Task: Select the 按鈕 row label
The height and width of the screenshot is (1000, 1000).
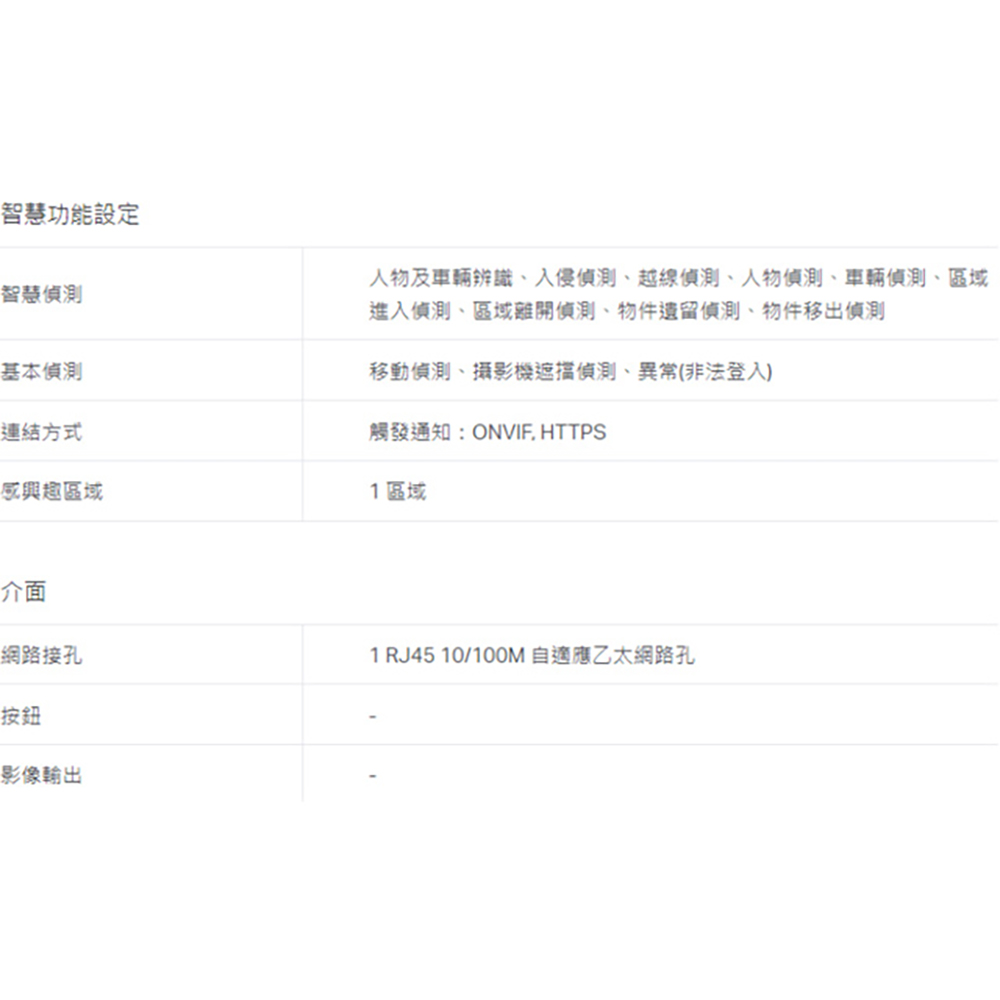Action: (x=22, y=716)
